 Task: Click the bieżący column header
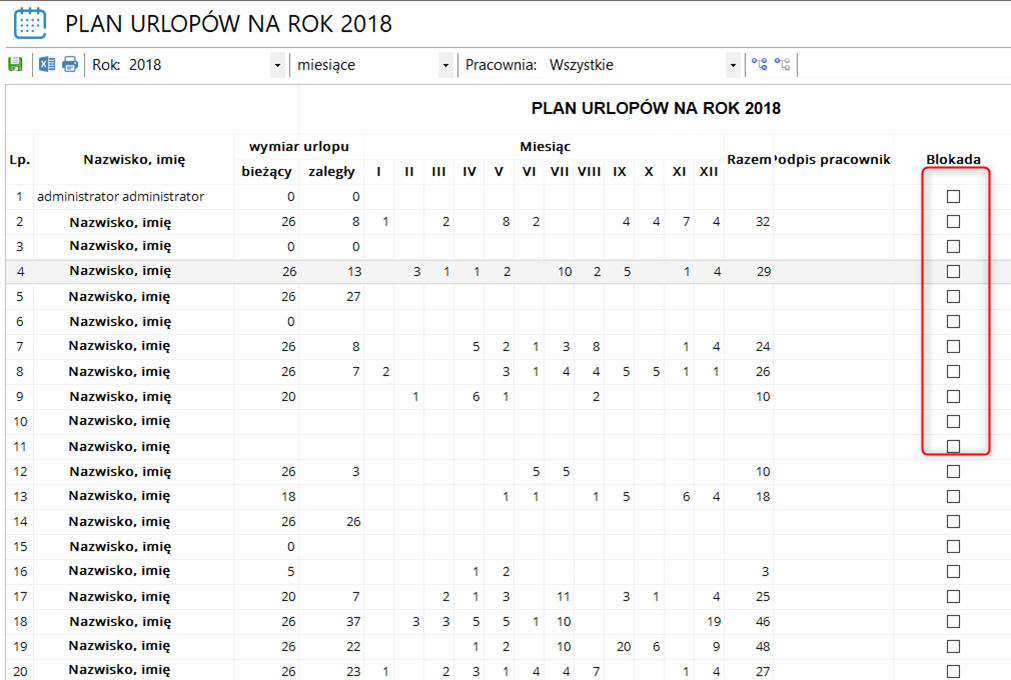(x=266, y=171)
